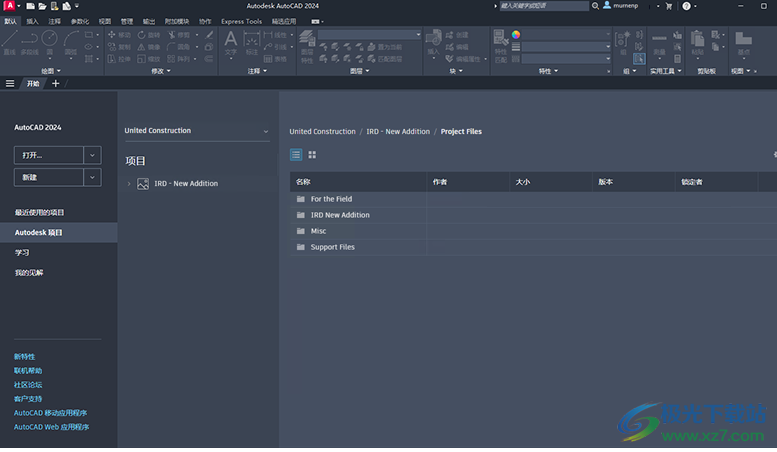Click the shopping cart icon

coord(668,6)
